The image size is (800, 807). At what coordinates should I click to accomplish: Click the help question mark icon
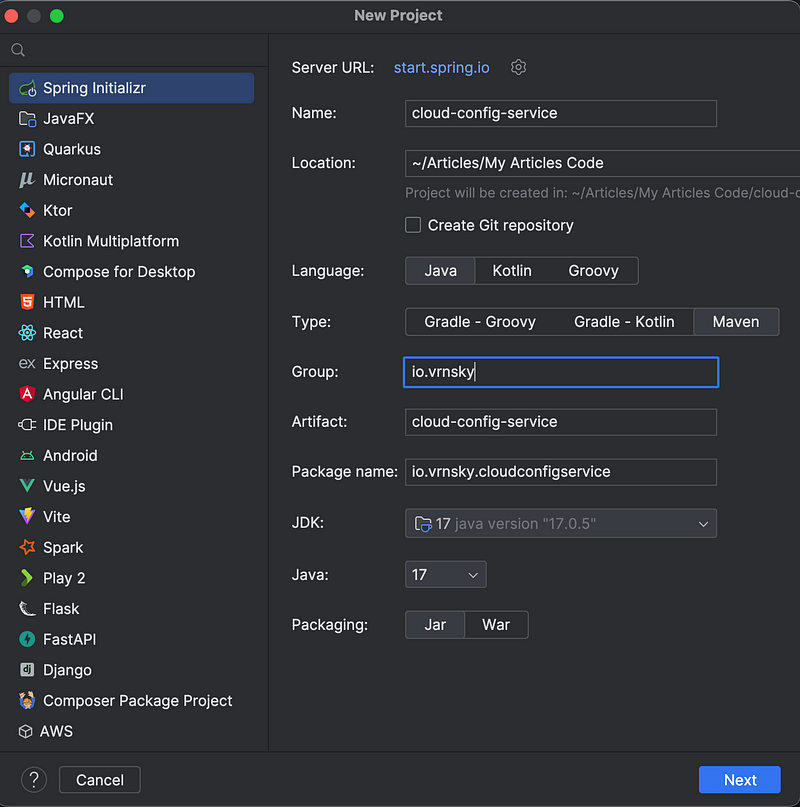(34, 780)
